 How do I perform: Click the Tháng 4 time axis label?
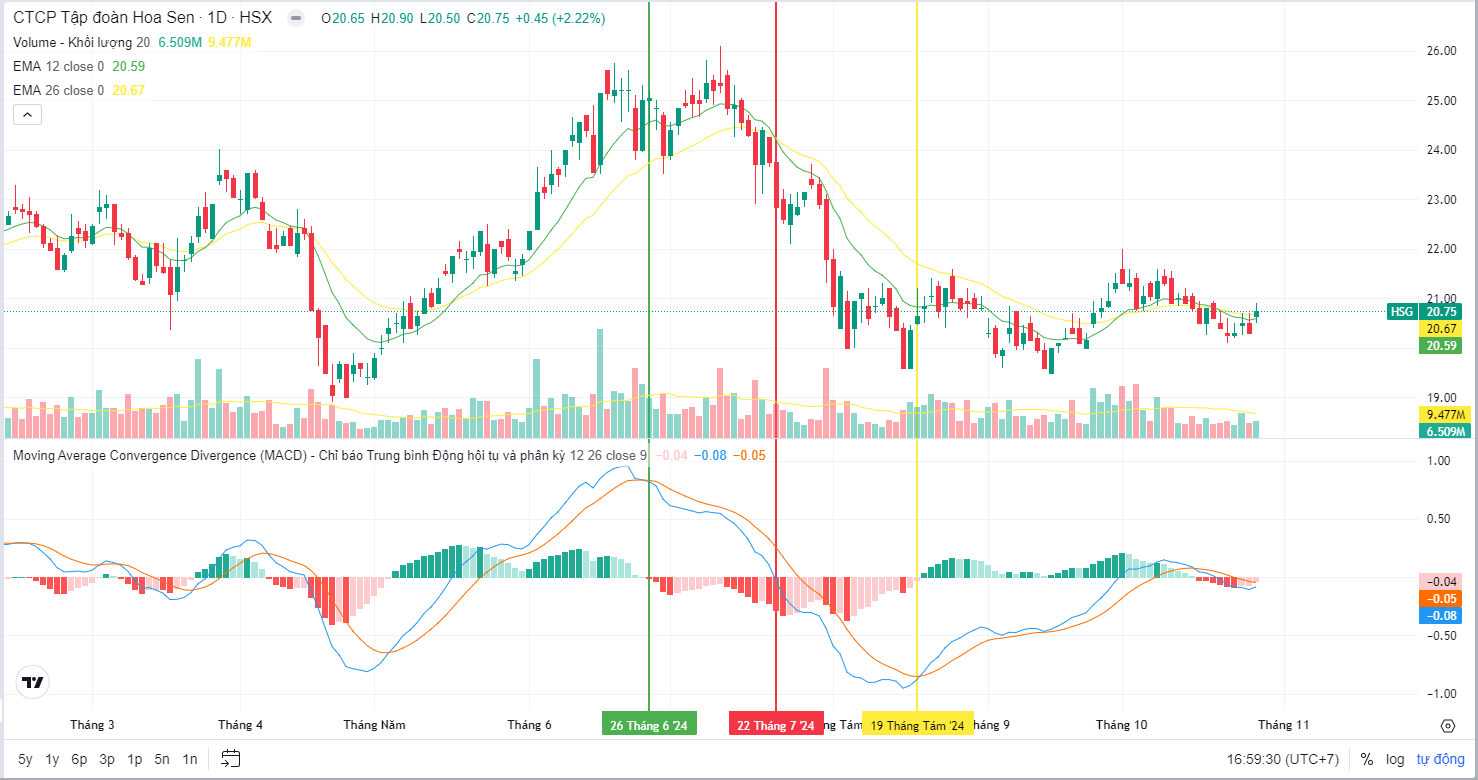point(241,725)
